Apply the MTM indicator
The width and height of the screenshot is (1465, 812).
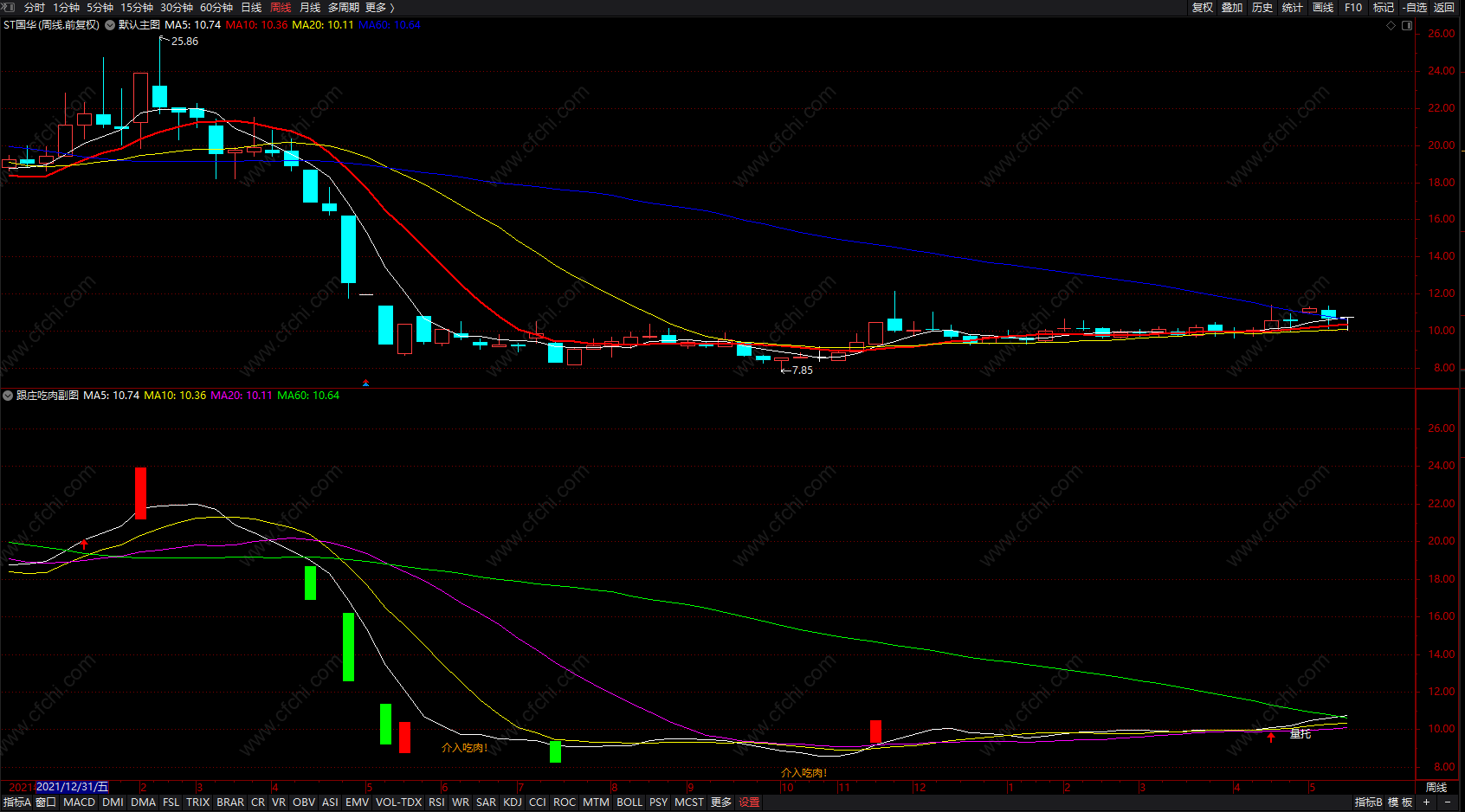596,802
